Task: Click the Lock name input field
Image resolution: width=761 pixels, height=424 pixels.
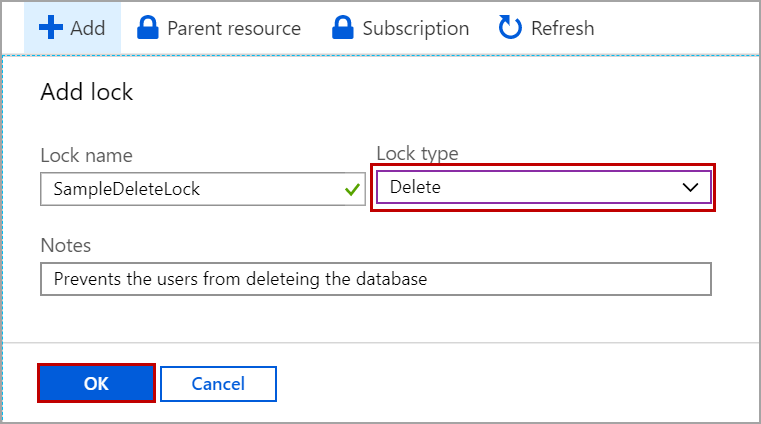Action: (190, 188)
